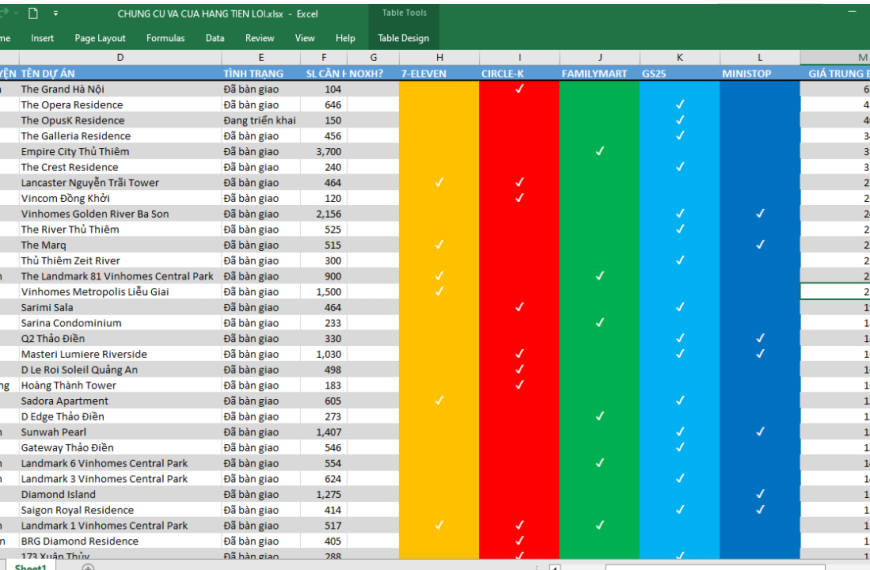The image size is (870, 570).
Task: Select column I header
Action: 519,57
